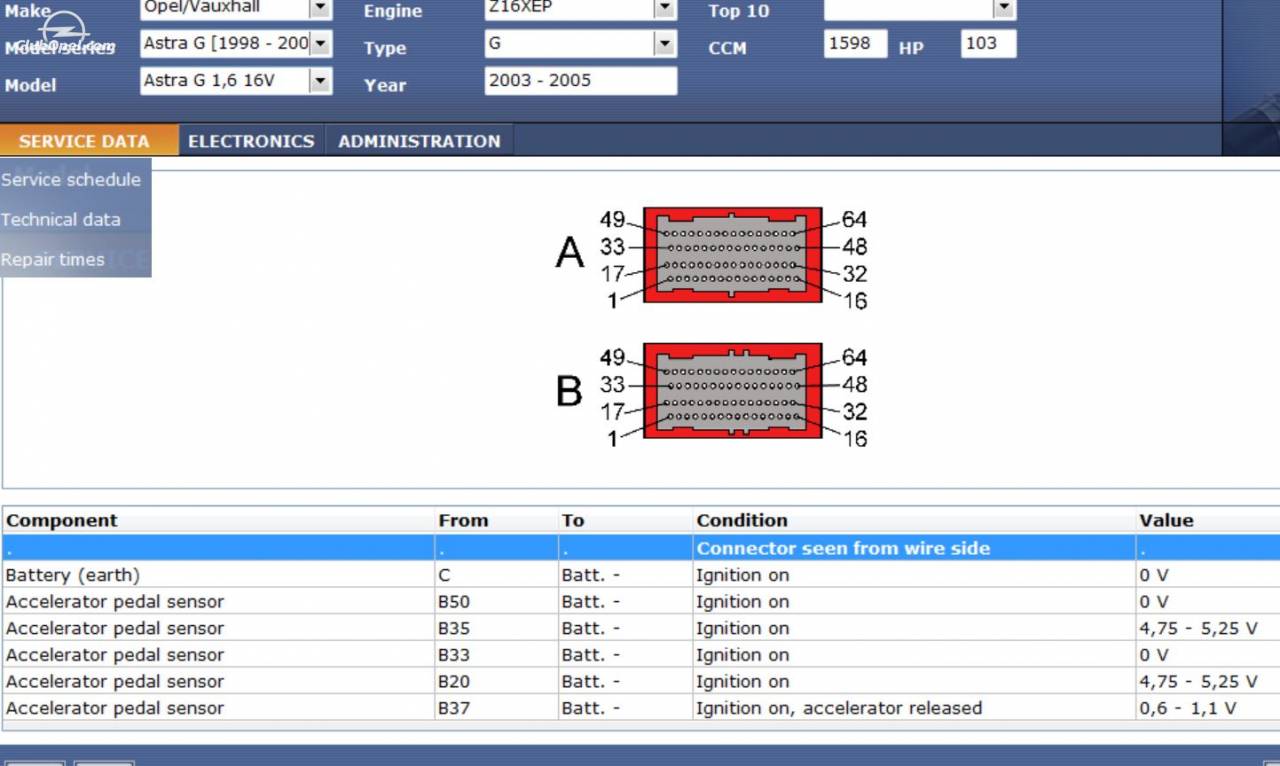Select the 'B20' pin cell

454,682
